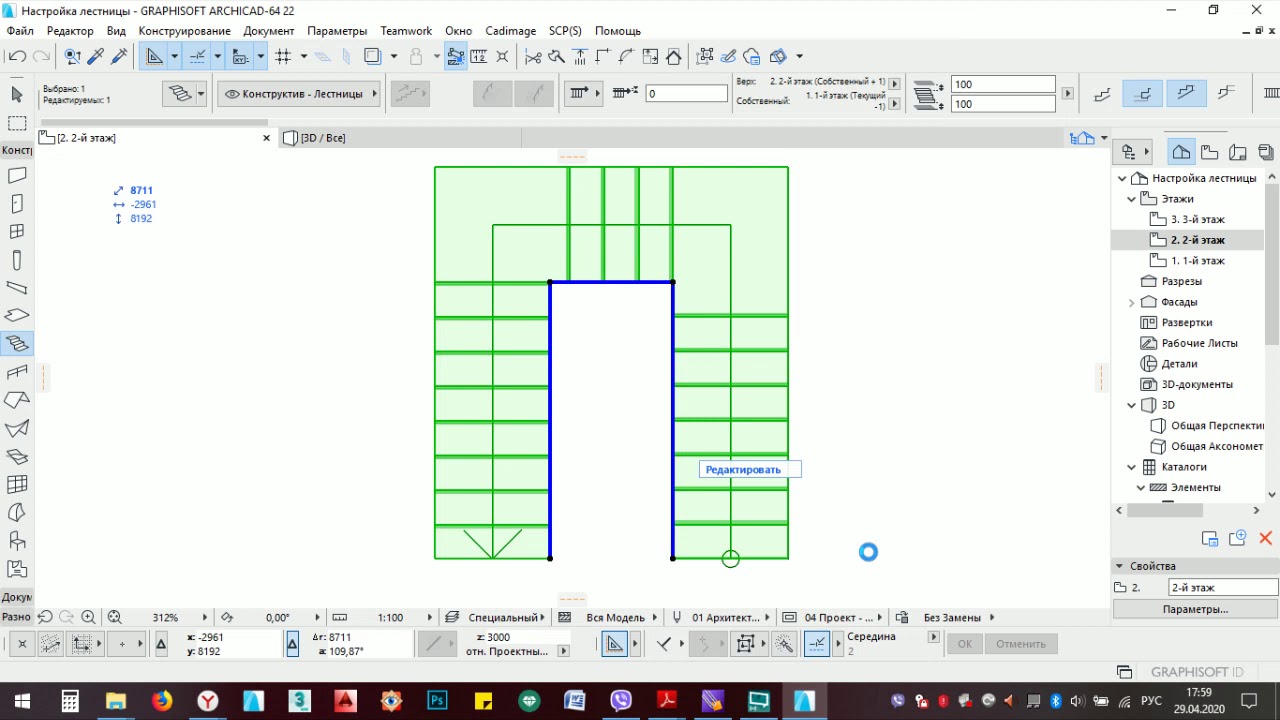Select the Arrow tool in toolbox
1280x720 pixels.
(17, 94)
